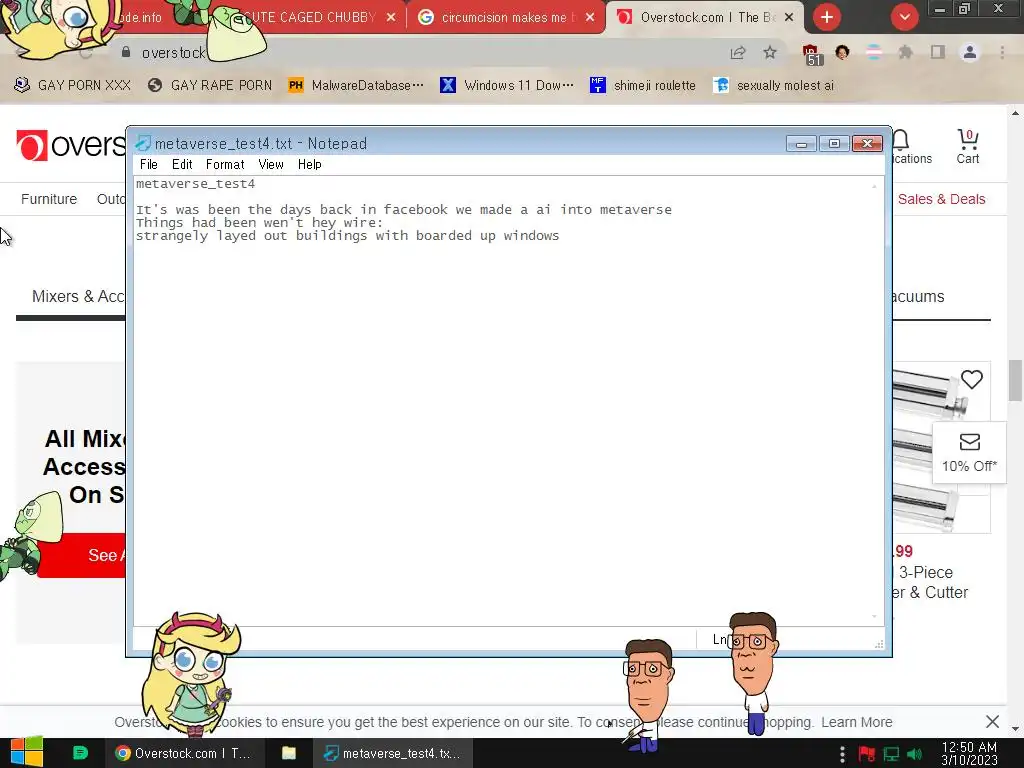Close the metaverse_test4.txt Notepad window
This screenshot has width=1024, height=768.
[x=867, y=144]
